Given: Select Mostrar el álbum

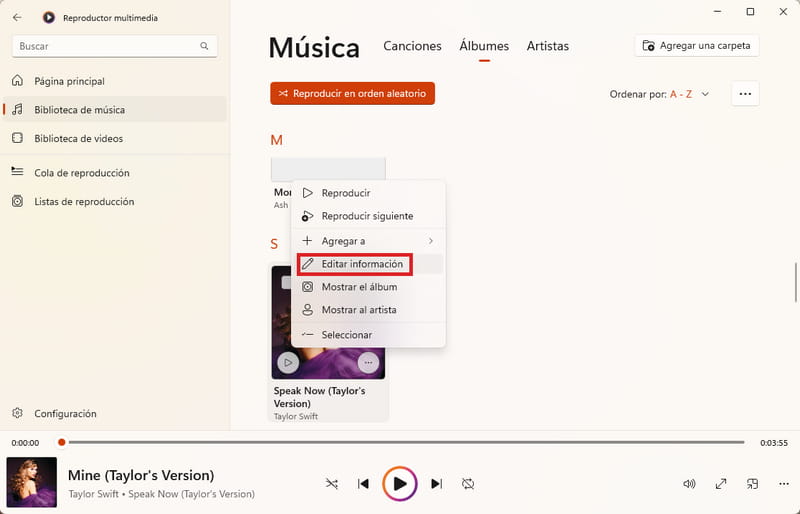Looking at the screenshot, I should [368, 287].
